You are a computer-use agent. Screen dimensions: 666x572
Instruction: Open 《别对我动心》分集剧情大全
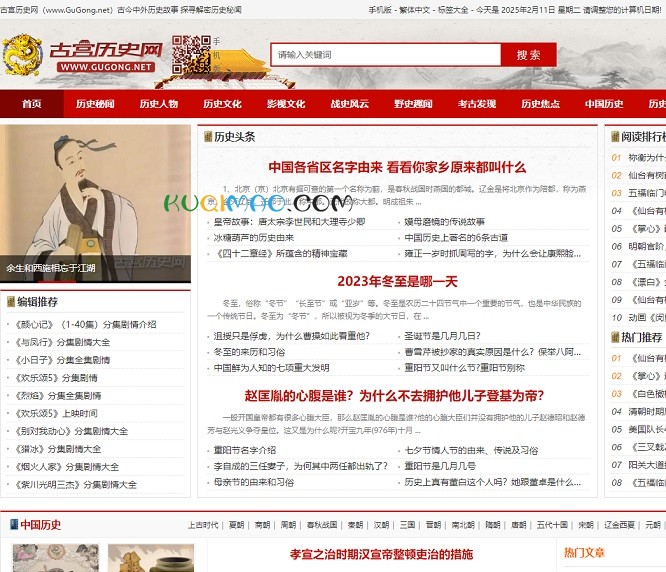pyautogui.click(x=71, y=431)
